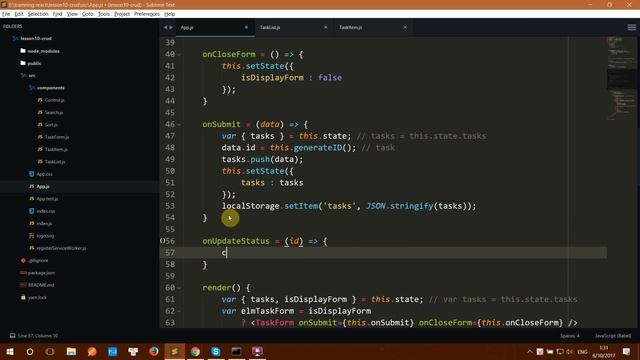Open registerServiceWorker.js in the sidebar

click(x=61, y=248)
